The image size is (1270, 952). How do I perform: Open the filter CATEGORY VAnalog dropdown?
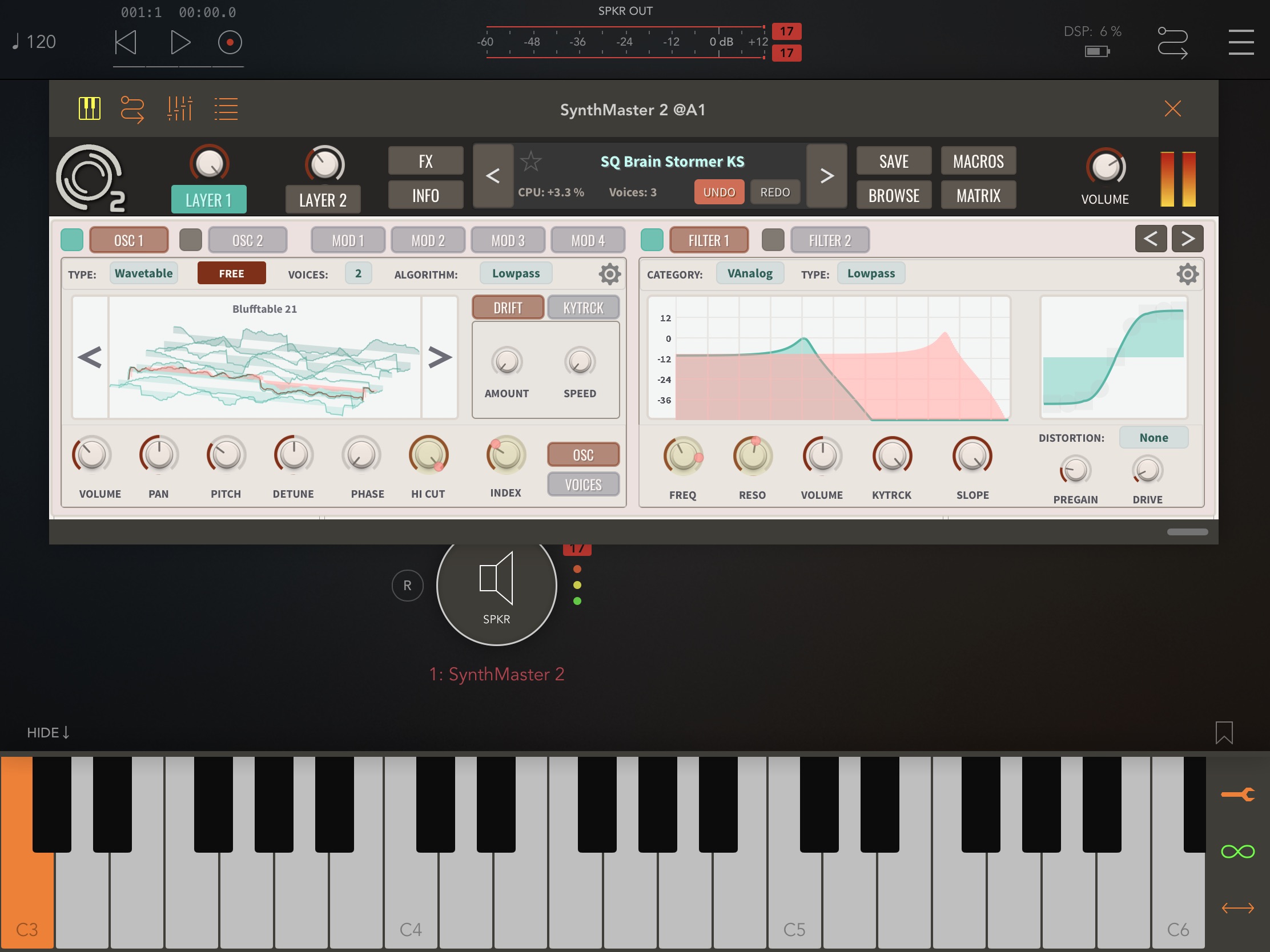point(750,273)
